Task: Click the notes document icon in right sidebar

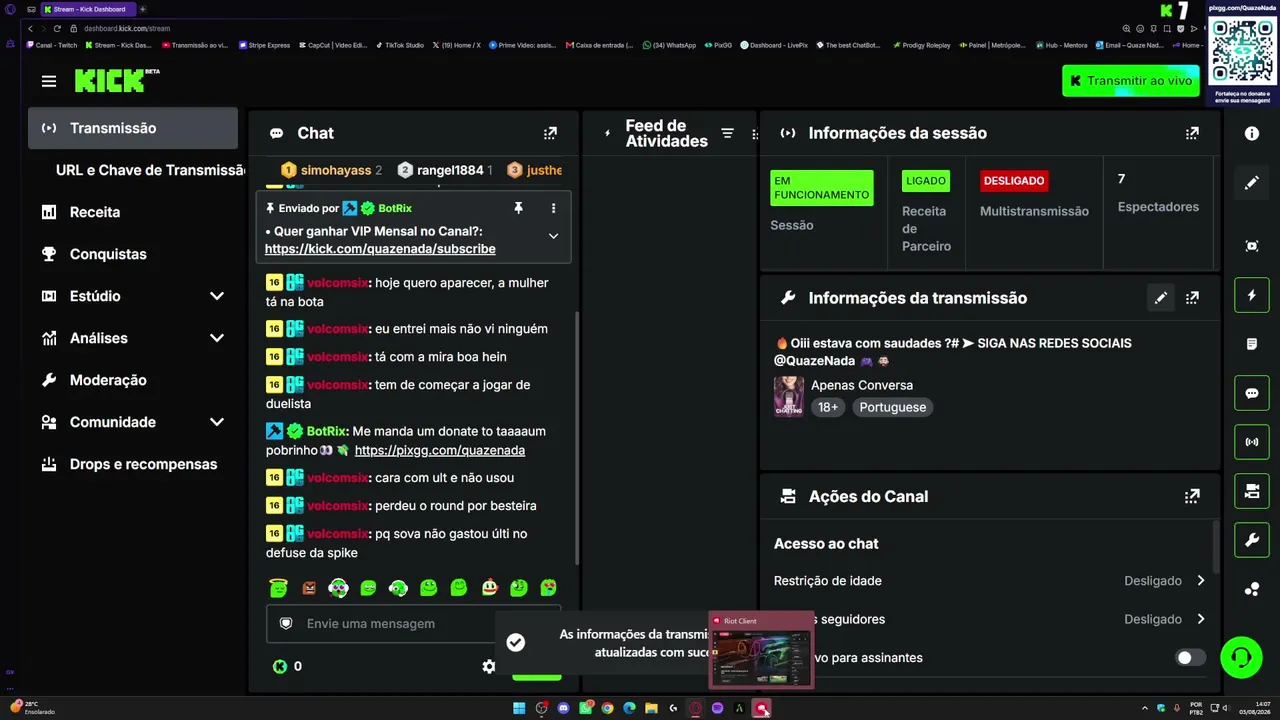Action: pyautogui.click(x=1252, y=344)
